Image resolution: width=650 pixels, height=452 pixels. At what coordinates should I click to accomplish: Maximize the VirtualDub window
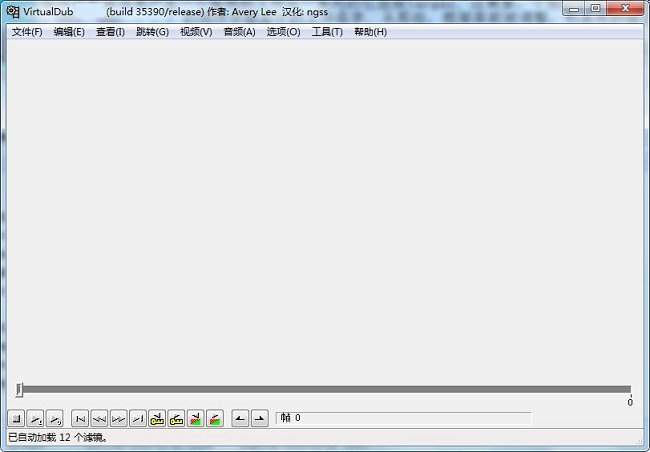pyautogui.click(x=595, y=8)
